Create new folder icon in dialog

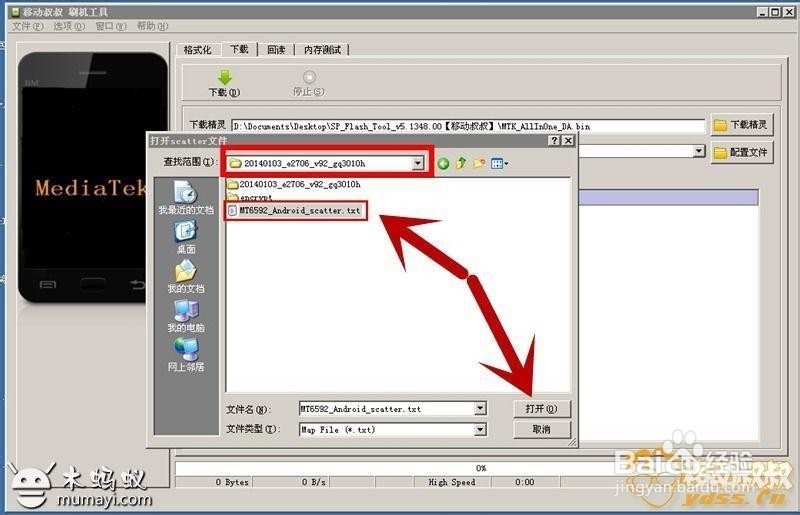479,163
